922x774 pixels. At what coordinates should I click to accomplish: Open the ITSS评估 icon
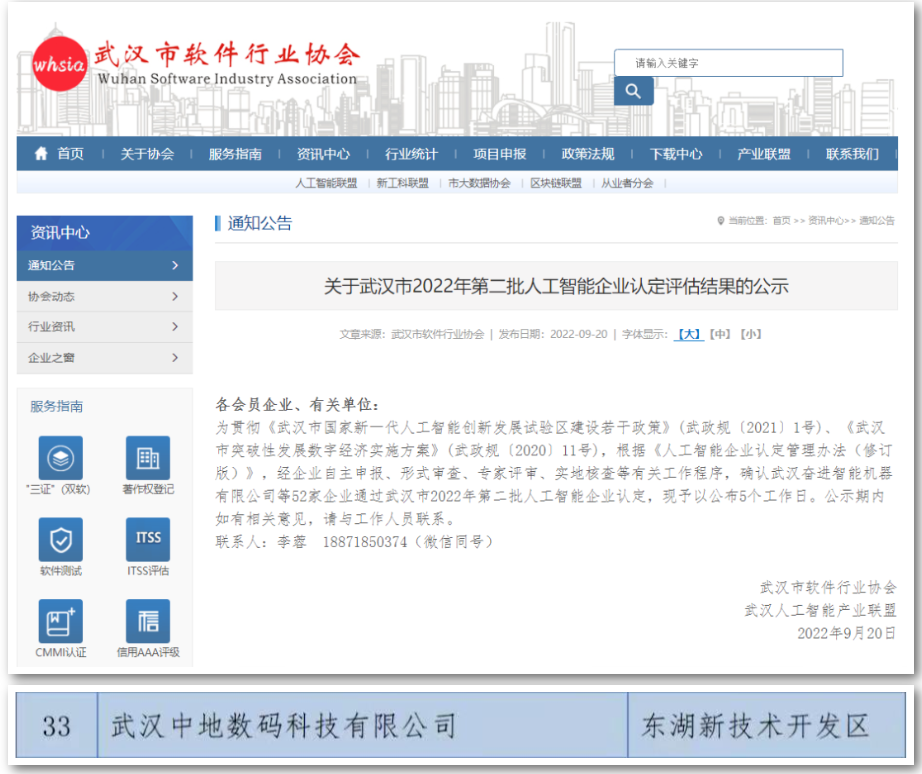[x=148, y=539]
